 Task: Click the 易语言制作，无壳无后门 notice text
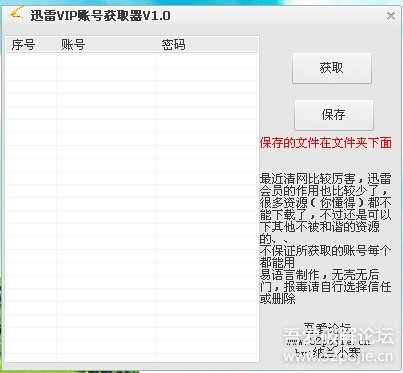click(326, 287)
